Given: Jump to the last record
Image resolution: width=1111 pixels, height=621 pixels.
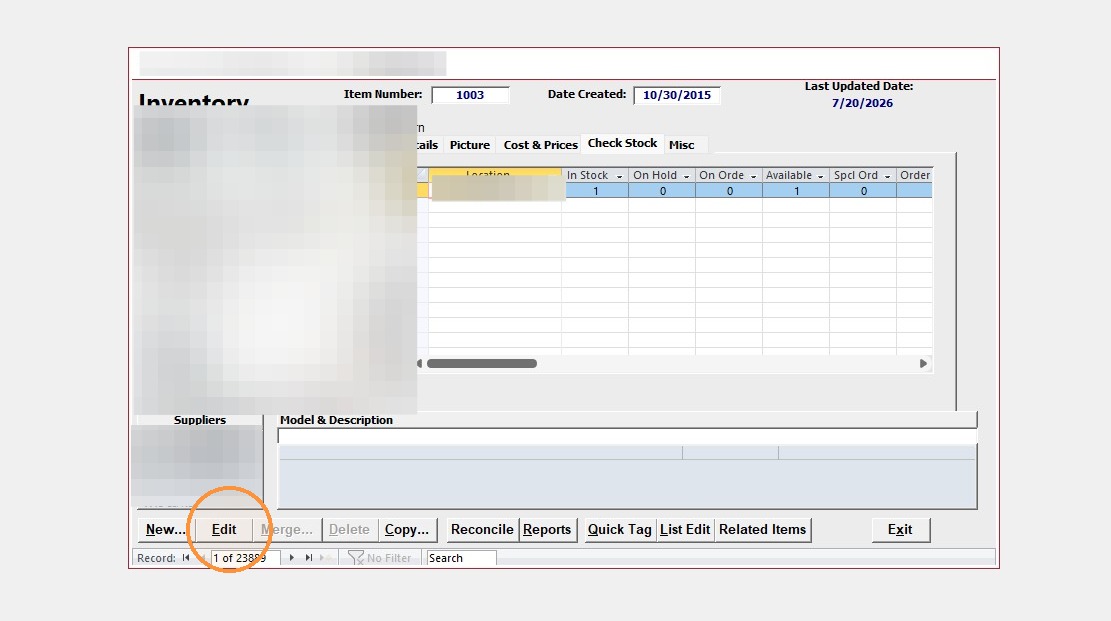Looking at the screenshot, I should (x=308, y=558).
